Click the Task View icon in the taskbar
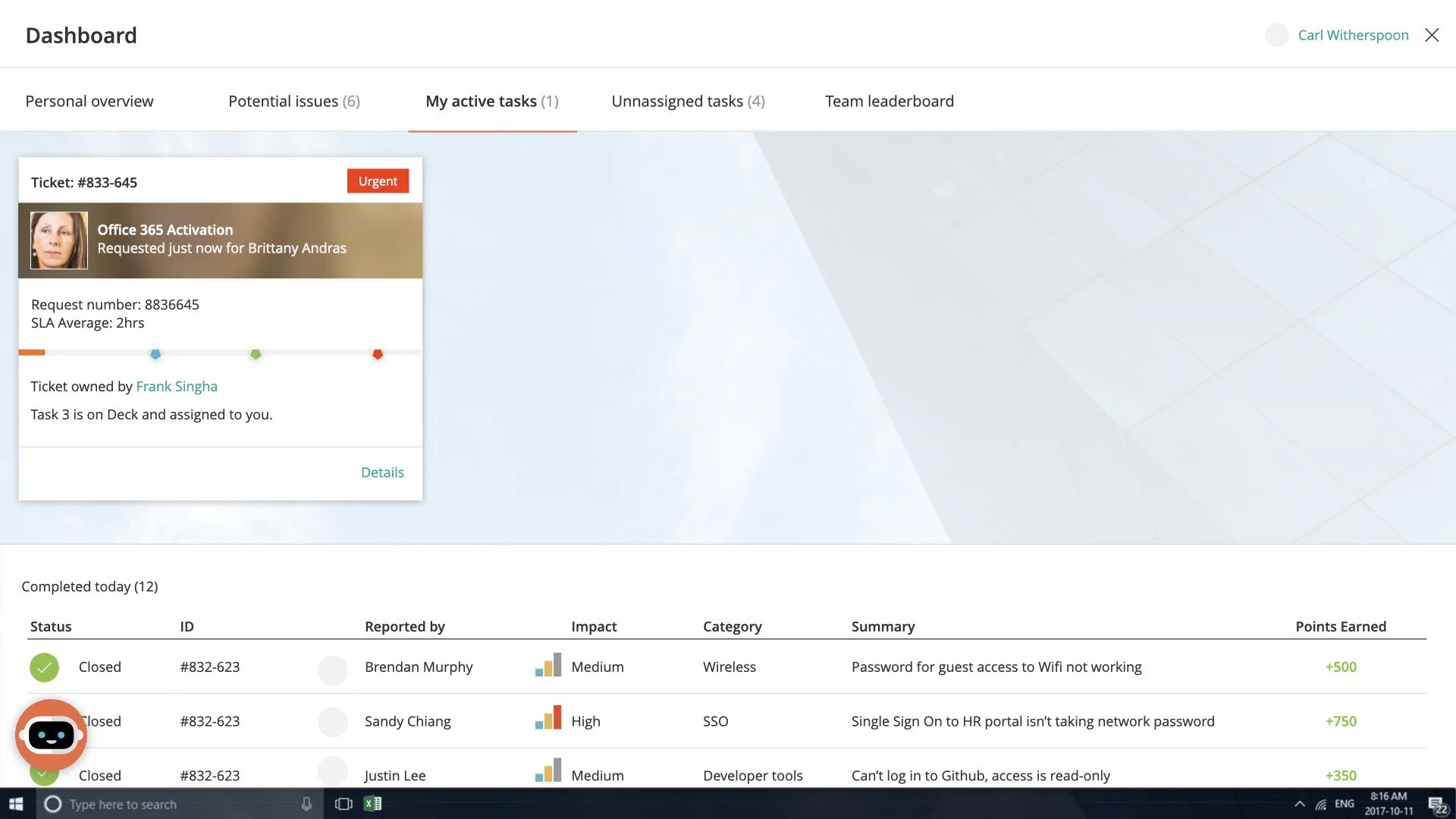This screenshot has height=819, width=1456. 344,804
